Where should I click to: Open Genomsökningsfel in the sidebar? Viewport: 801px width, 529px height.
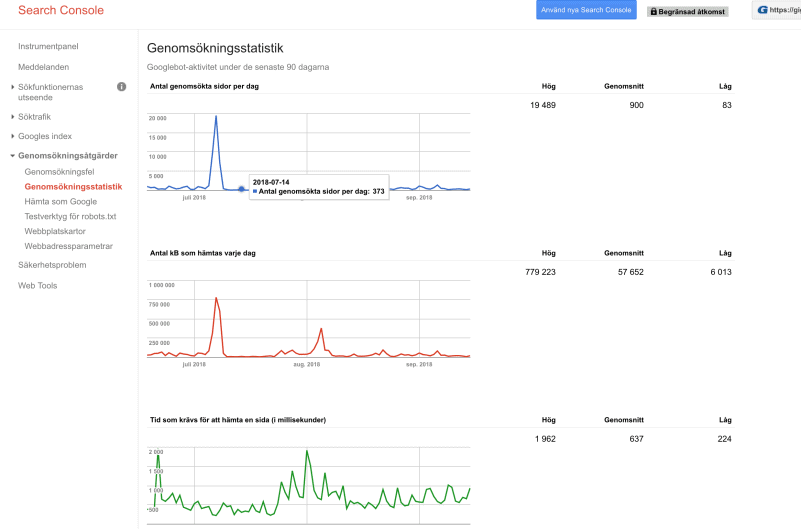coord(59,172)
